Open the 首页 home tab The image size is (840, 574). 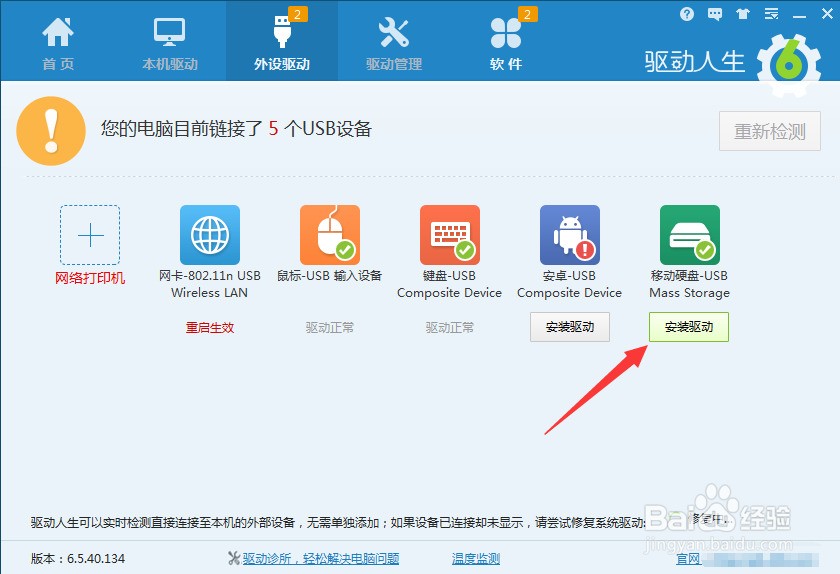pos(58,42)
